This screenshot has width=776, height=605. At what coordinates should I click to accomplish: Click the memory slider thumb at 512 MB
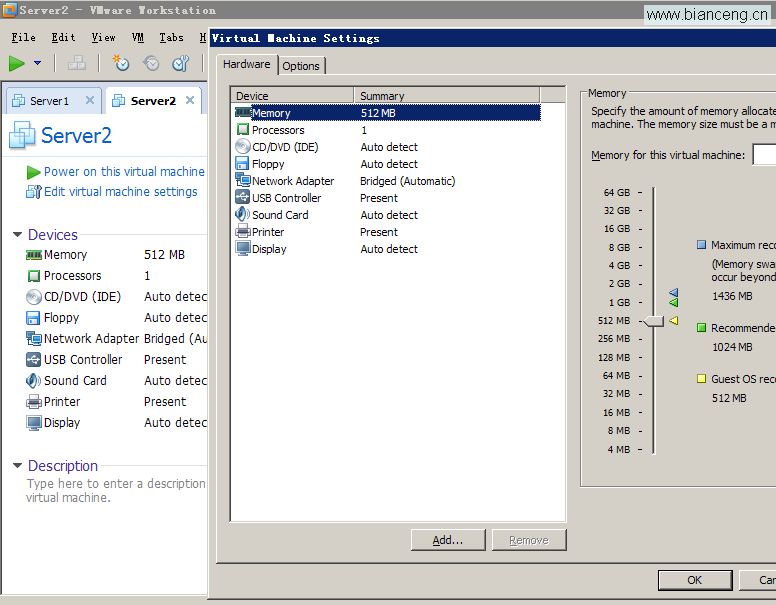pos(654,321)
